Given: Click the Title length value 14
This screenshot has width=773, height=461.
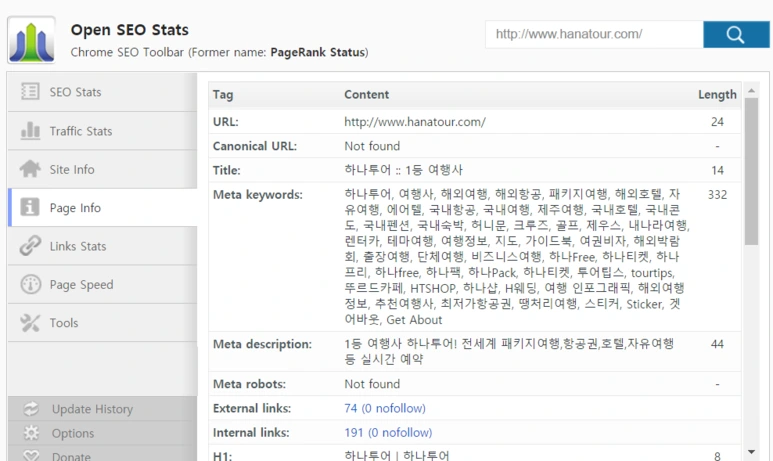Looking at the screenshot, I should 717,171.
